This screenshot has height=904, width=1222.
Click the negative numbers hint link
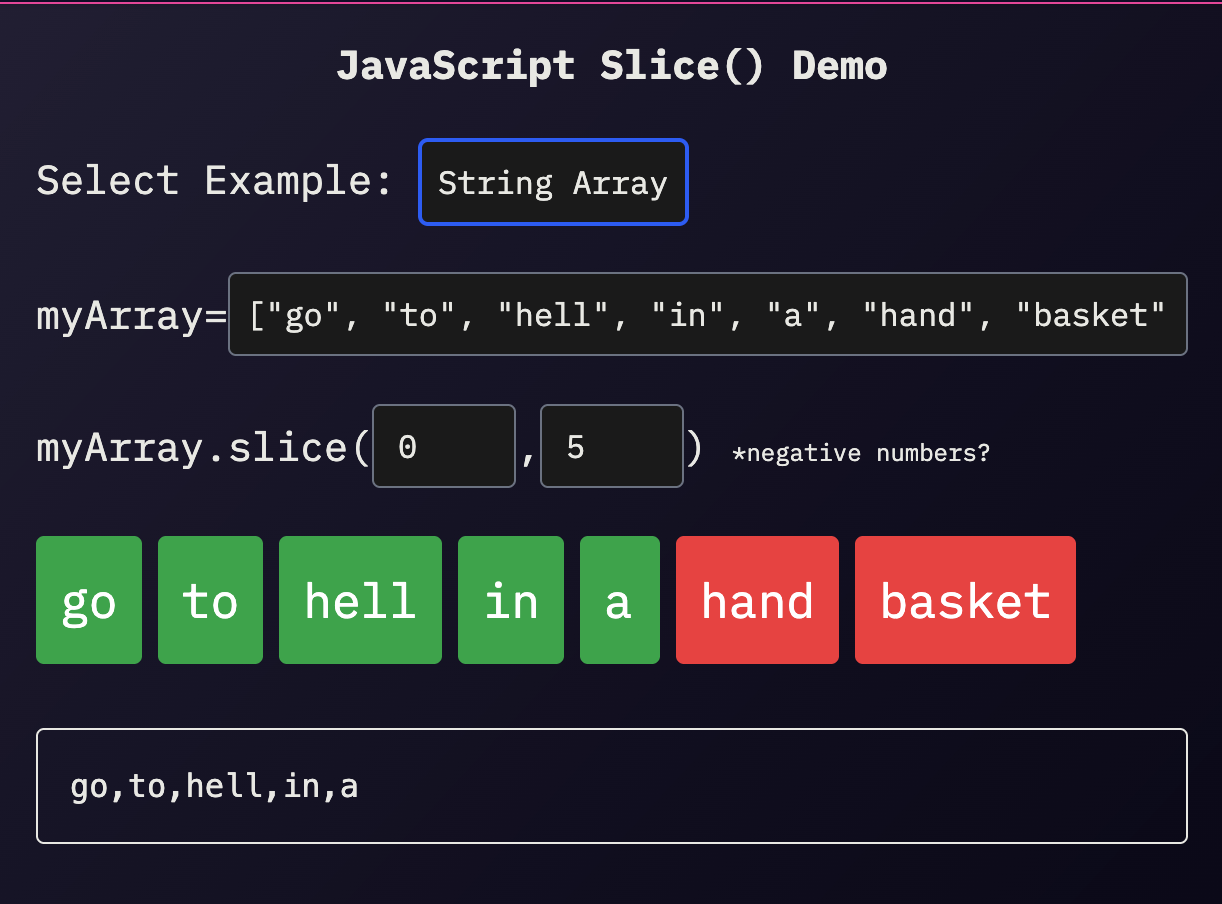tap(861, 453)
